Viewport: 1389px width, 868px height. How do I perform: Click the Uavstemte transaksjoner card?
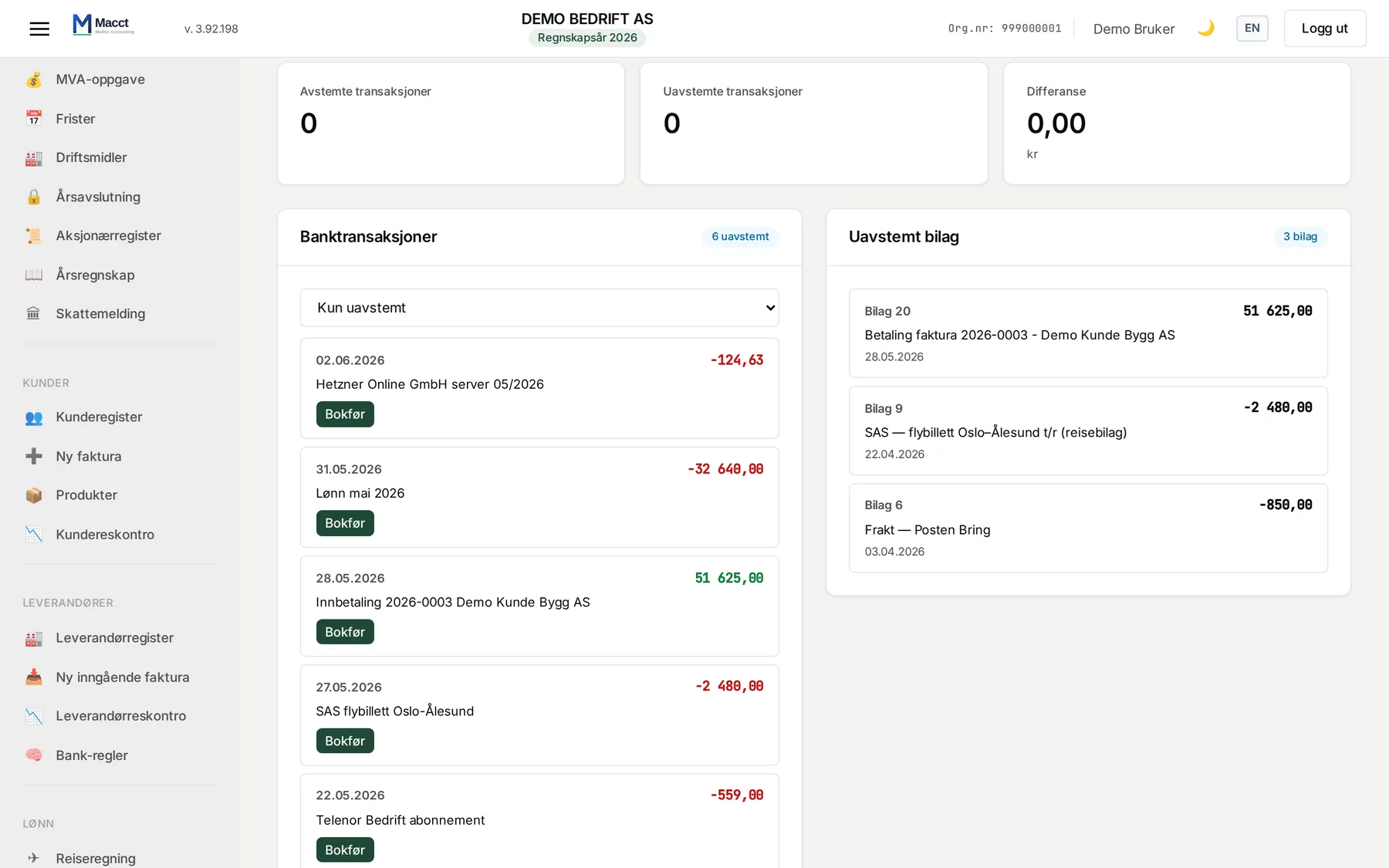tap(814, 123)
